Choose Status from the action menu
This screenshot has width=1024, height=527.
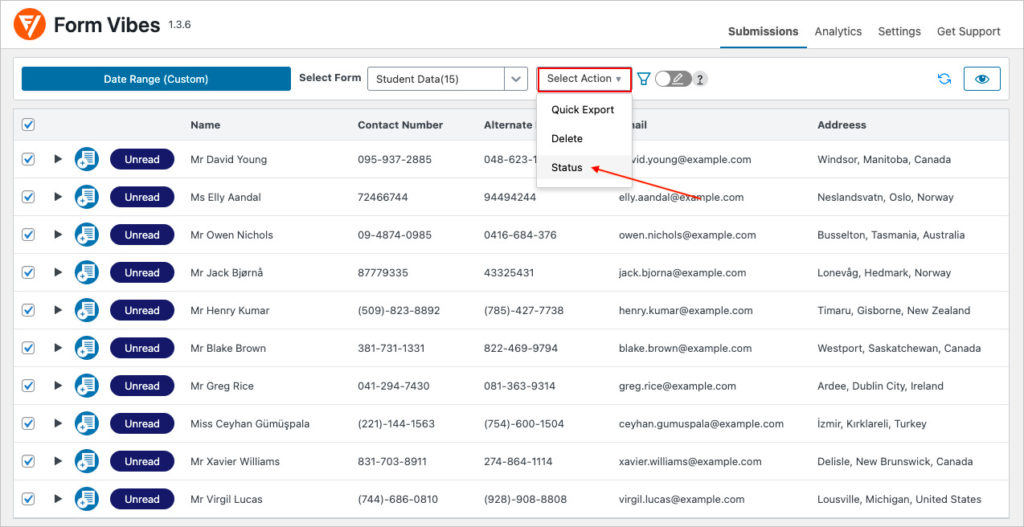(567, 168)
